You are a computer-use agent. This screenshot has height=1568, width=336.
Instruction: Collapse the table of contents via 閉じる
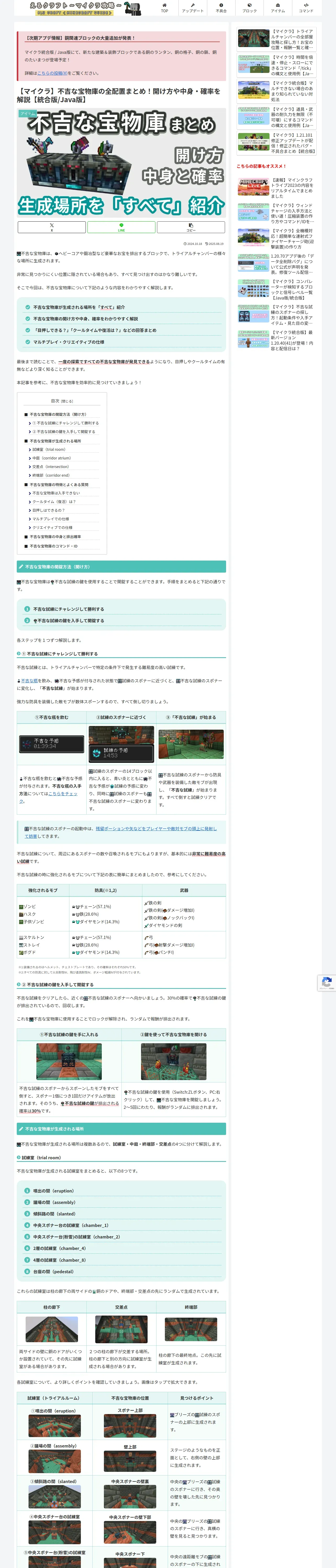[66, 401]
